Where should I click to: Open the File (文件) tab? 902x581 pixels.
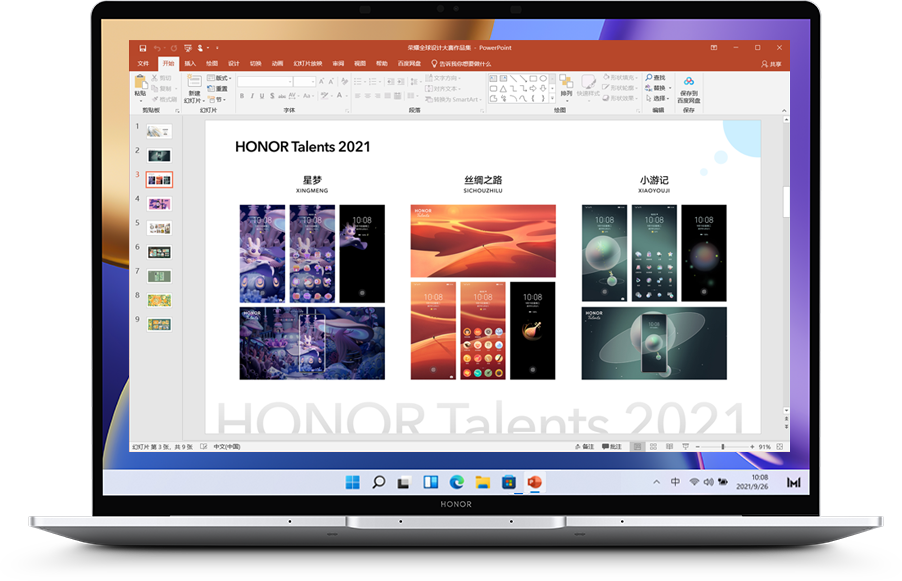[x=143, y=63]
